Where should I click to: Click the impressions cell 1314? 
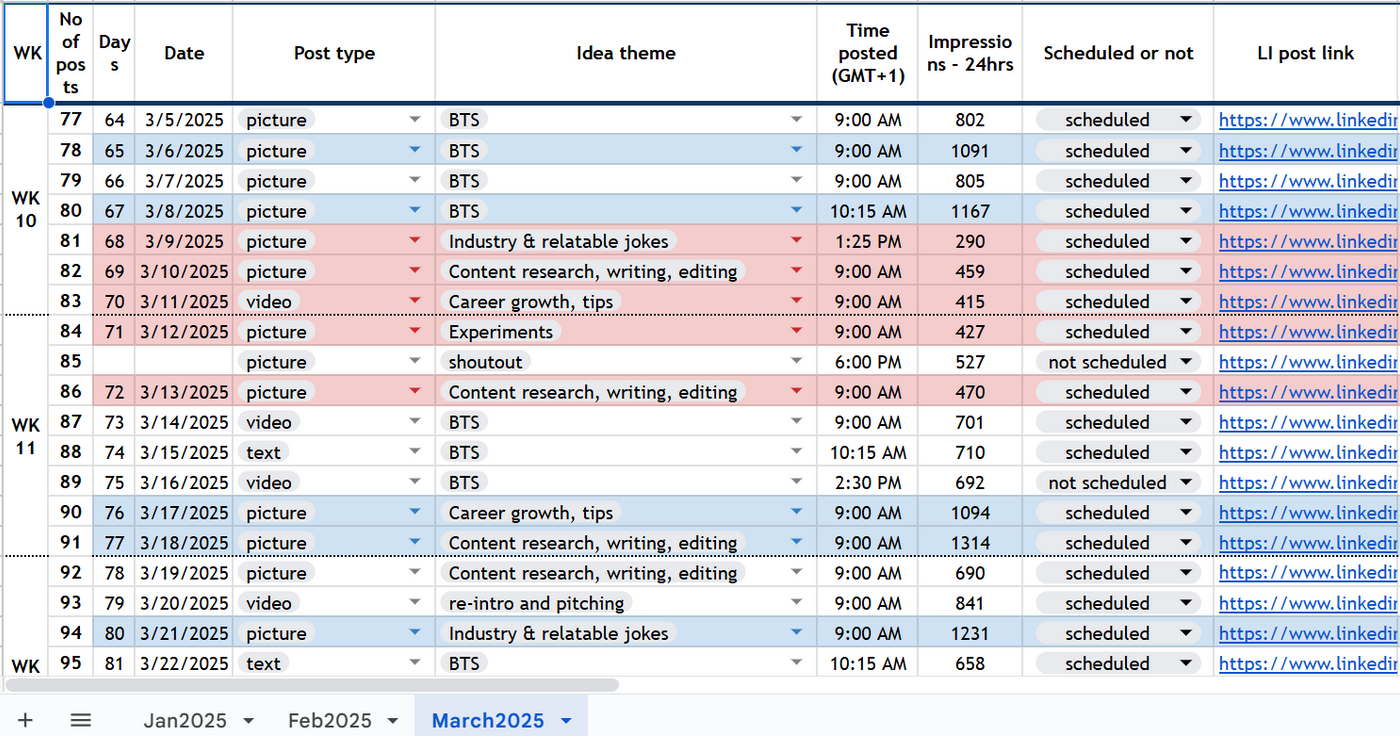pos(970,543)
